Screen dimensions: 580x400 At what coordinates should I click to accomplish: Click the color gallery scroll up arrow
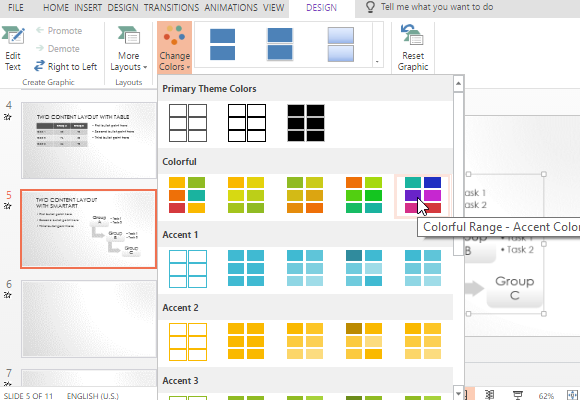point(458,84)
